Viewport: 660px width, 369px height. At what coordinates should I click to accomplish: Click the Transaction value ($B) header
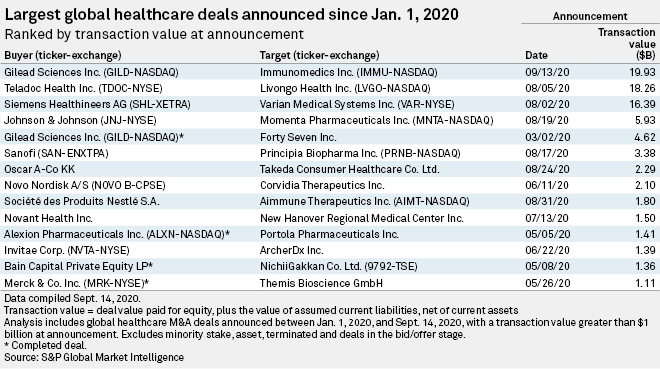coord(627,44)
